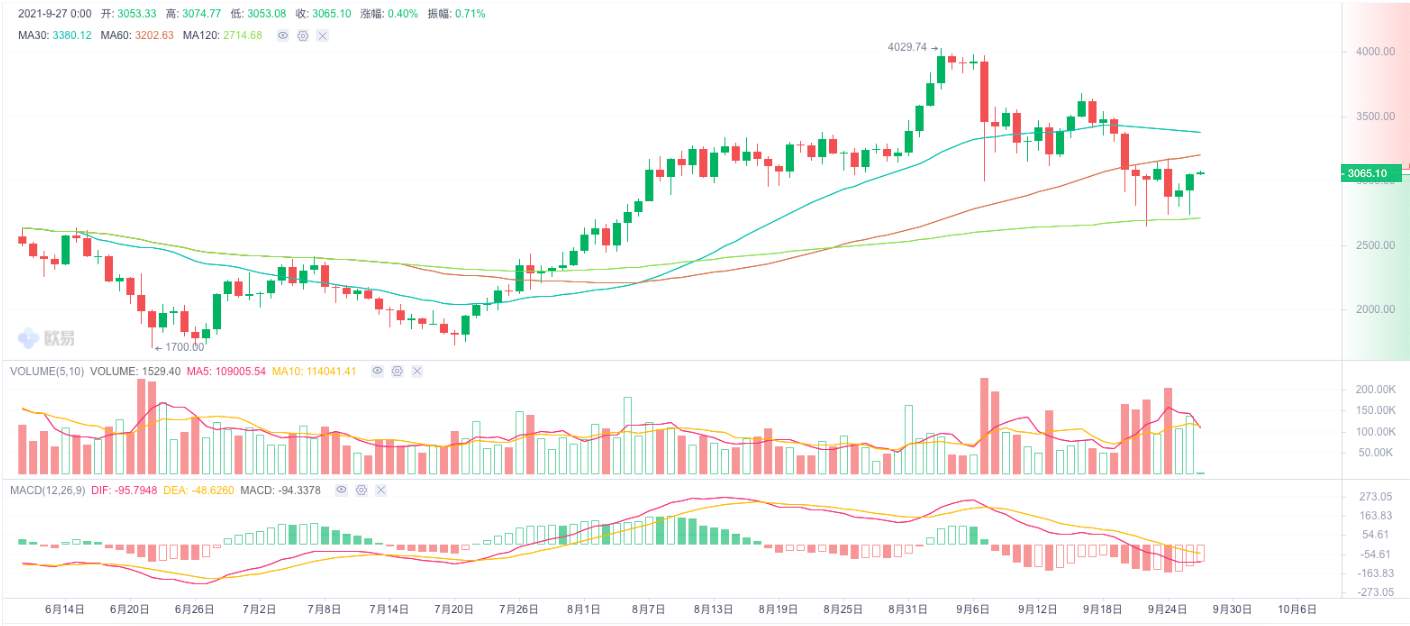Close the MACD(12,26,9) indicator panel
Screen dimensions: 1410x626
pyautogui.click(x=382, y=490)
